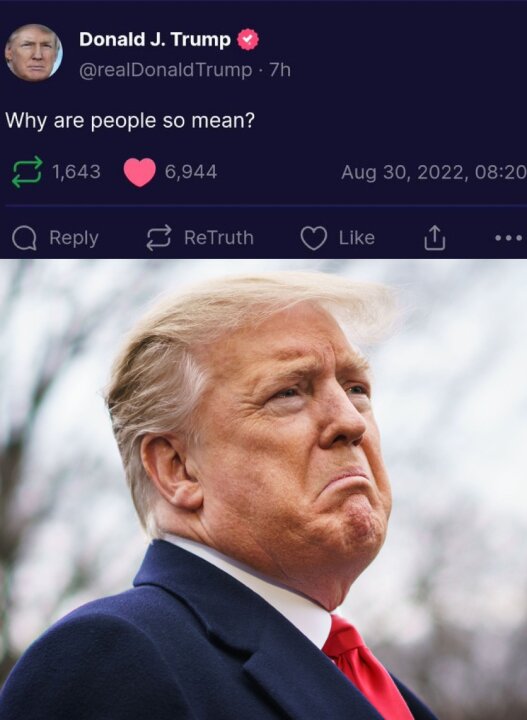This screenshot has width=527, height=720.
Task: Click the Aug 30, 2022 date stamp
Action: pos(434,173)
